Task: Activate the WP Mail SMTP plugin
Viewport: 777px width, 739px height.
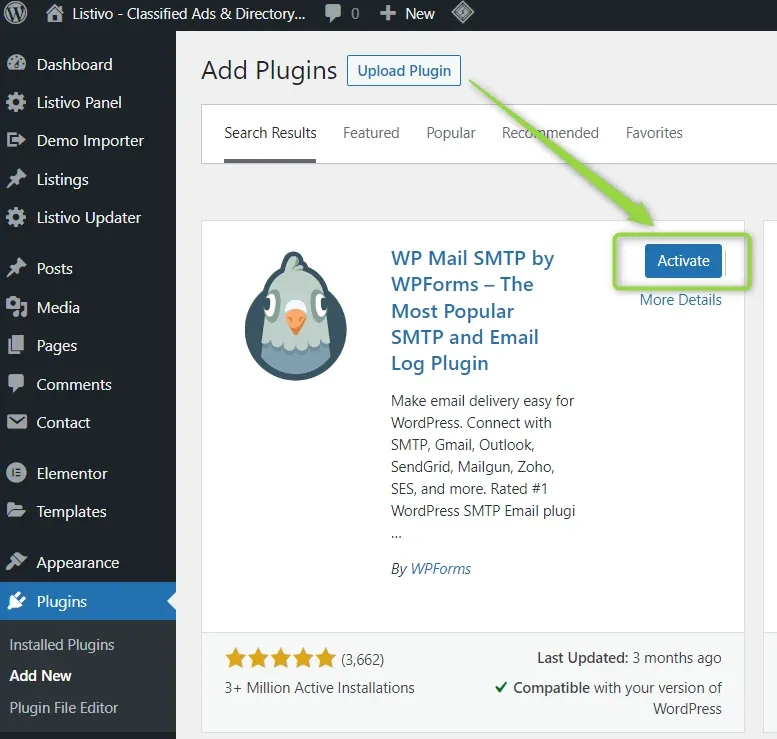Action: [x=683, y=261]
